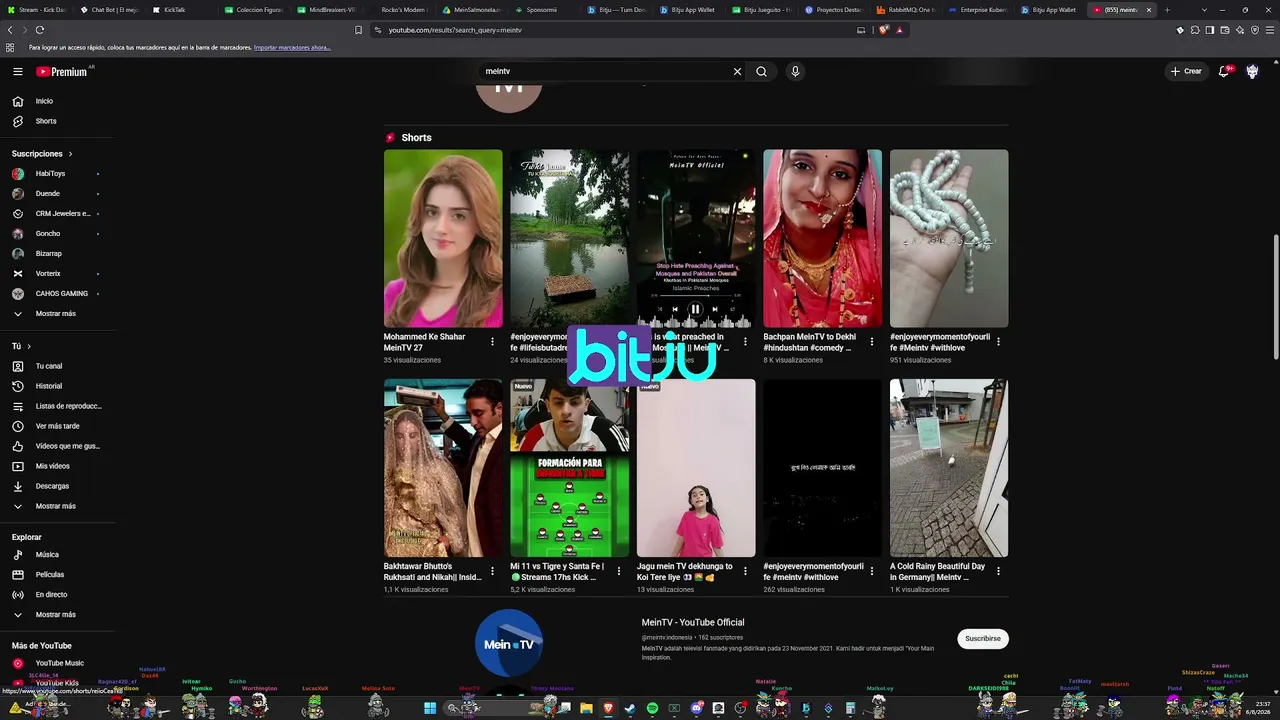Open the notifications bell

point(1224,71)
